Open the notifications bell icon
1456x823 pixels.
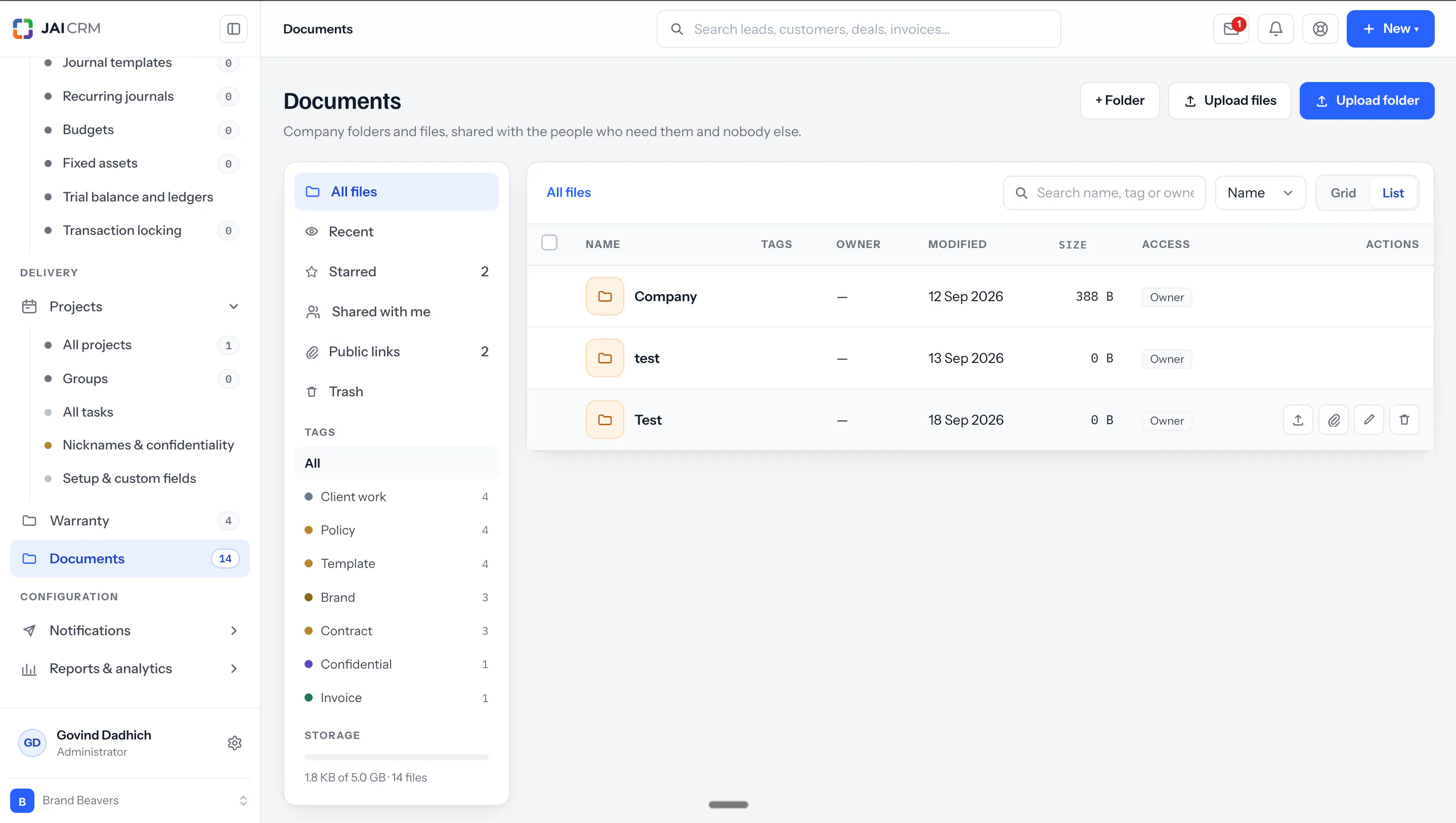1276,29
